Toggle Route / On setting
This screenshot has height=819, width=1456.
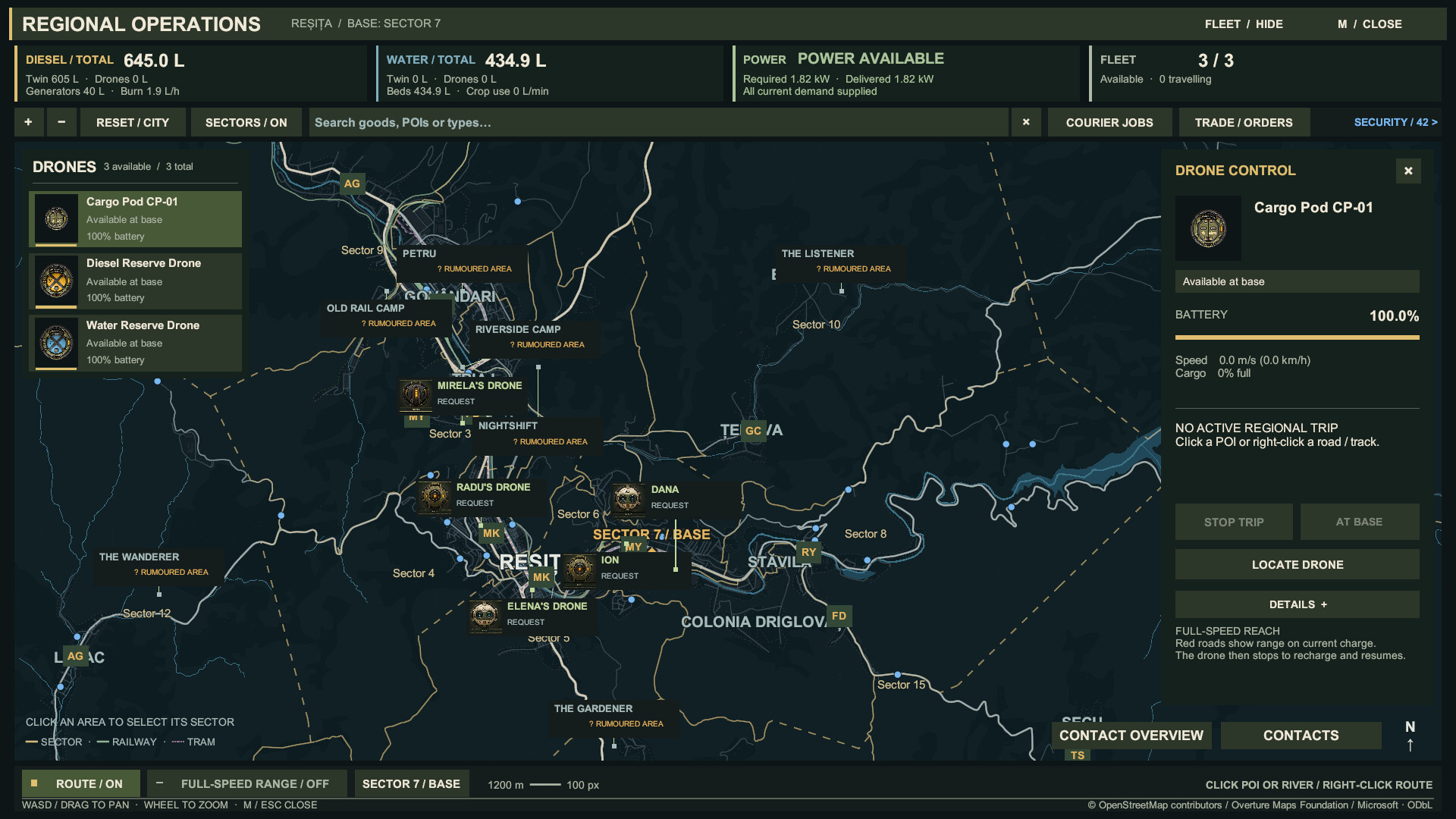coord(80,783)
